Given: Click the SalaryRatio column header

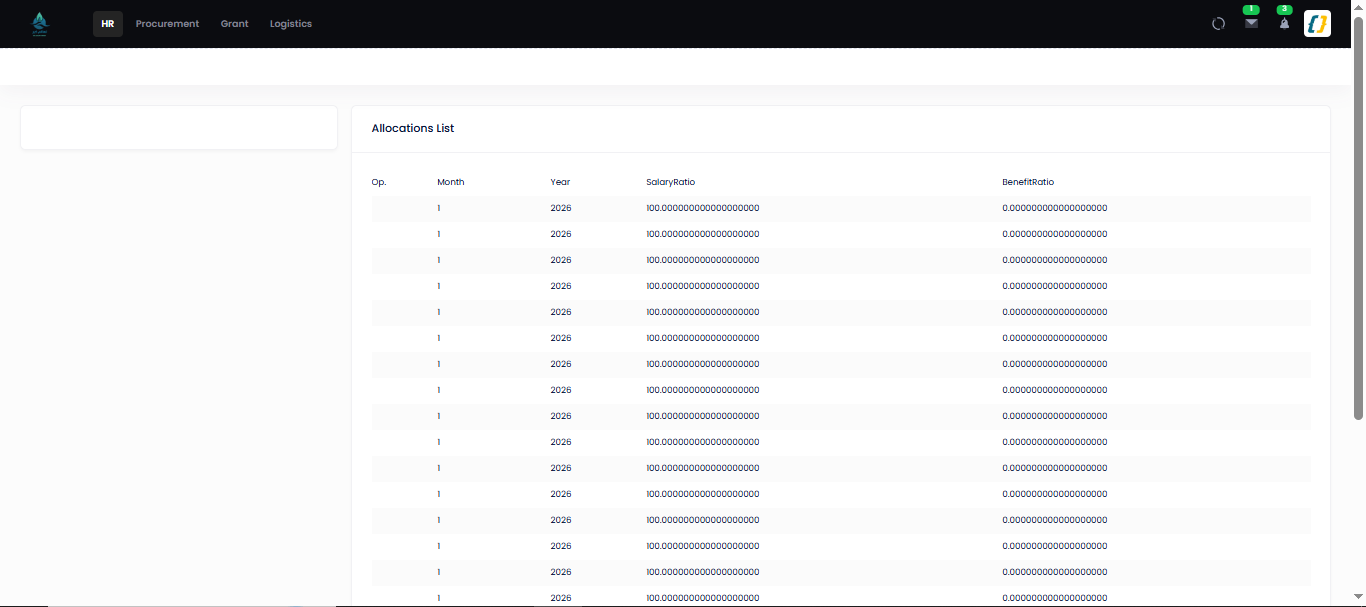Looking at the screenshot, I should [671, 182].
